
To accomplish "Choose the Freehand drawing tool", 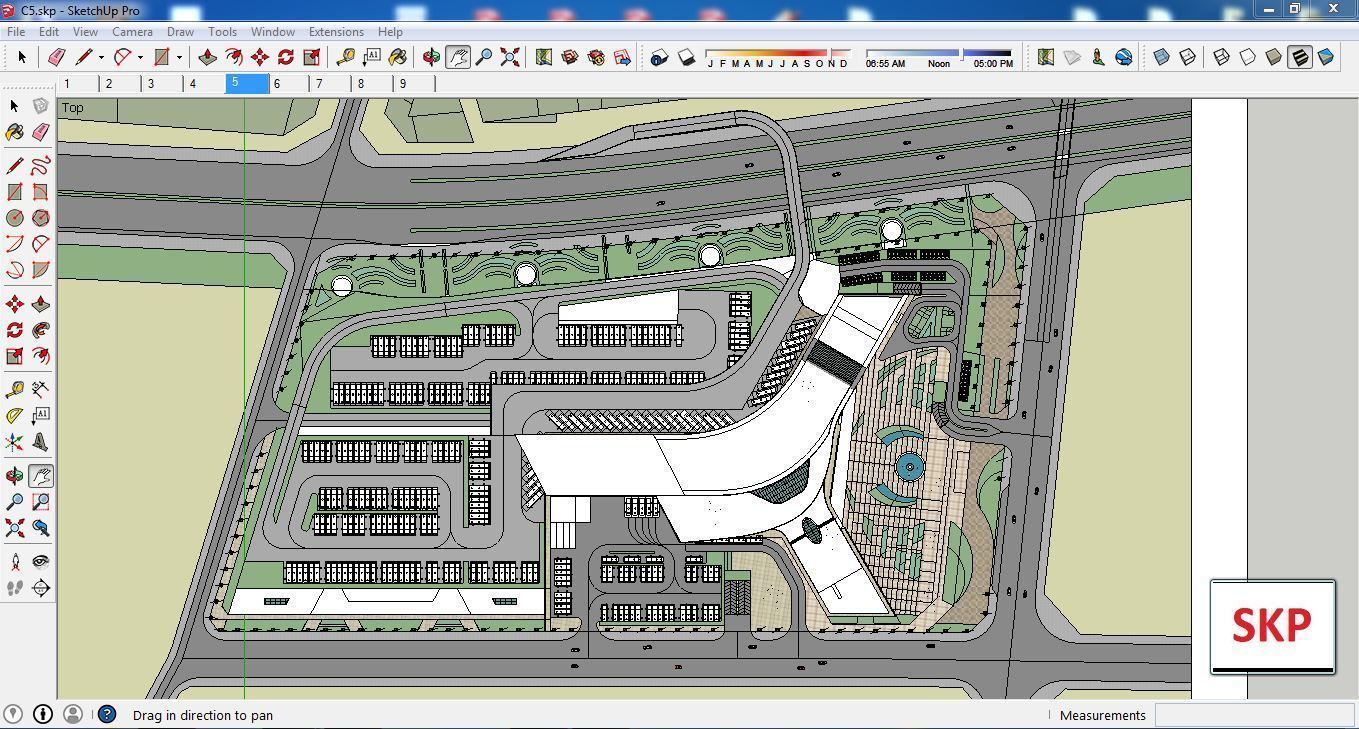I will 40,165.
